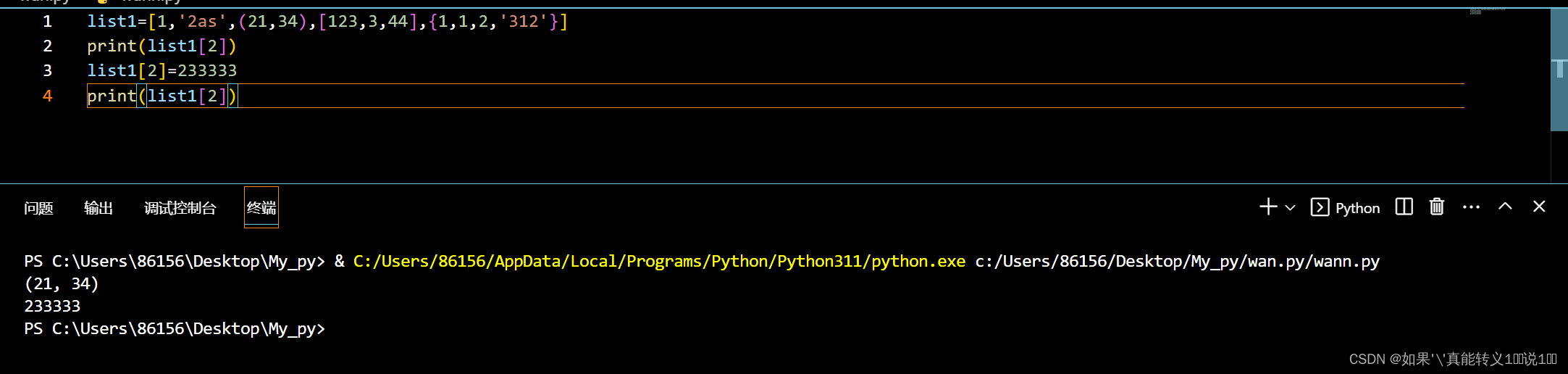Close the terminal panel
The height and width of the screenshot is (374, 1568).
pyautogui.click(x=1539, y=207)
